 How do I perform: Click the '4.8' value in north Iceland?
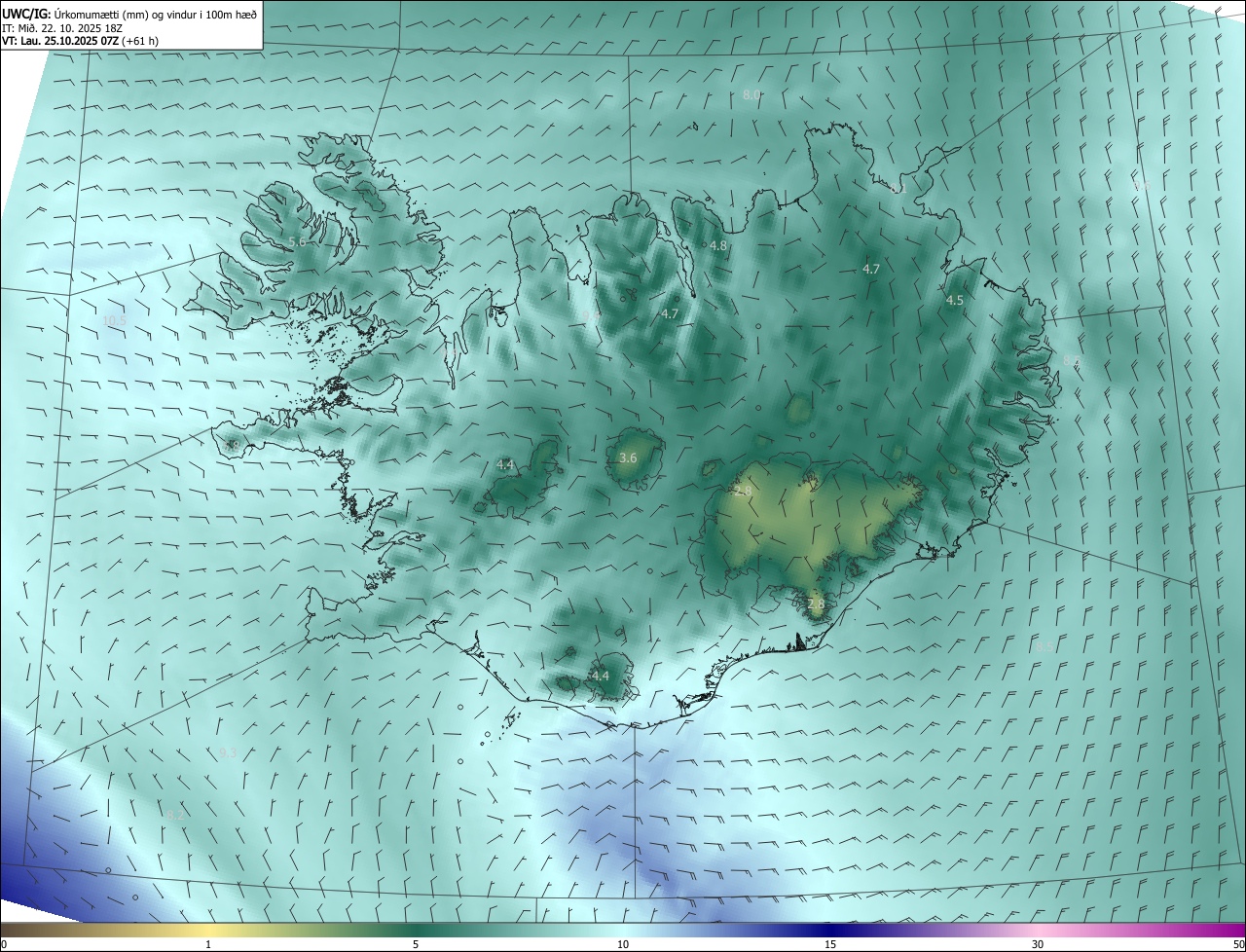(x=718, y=246)
